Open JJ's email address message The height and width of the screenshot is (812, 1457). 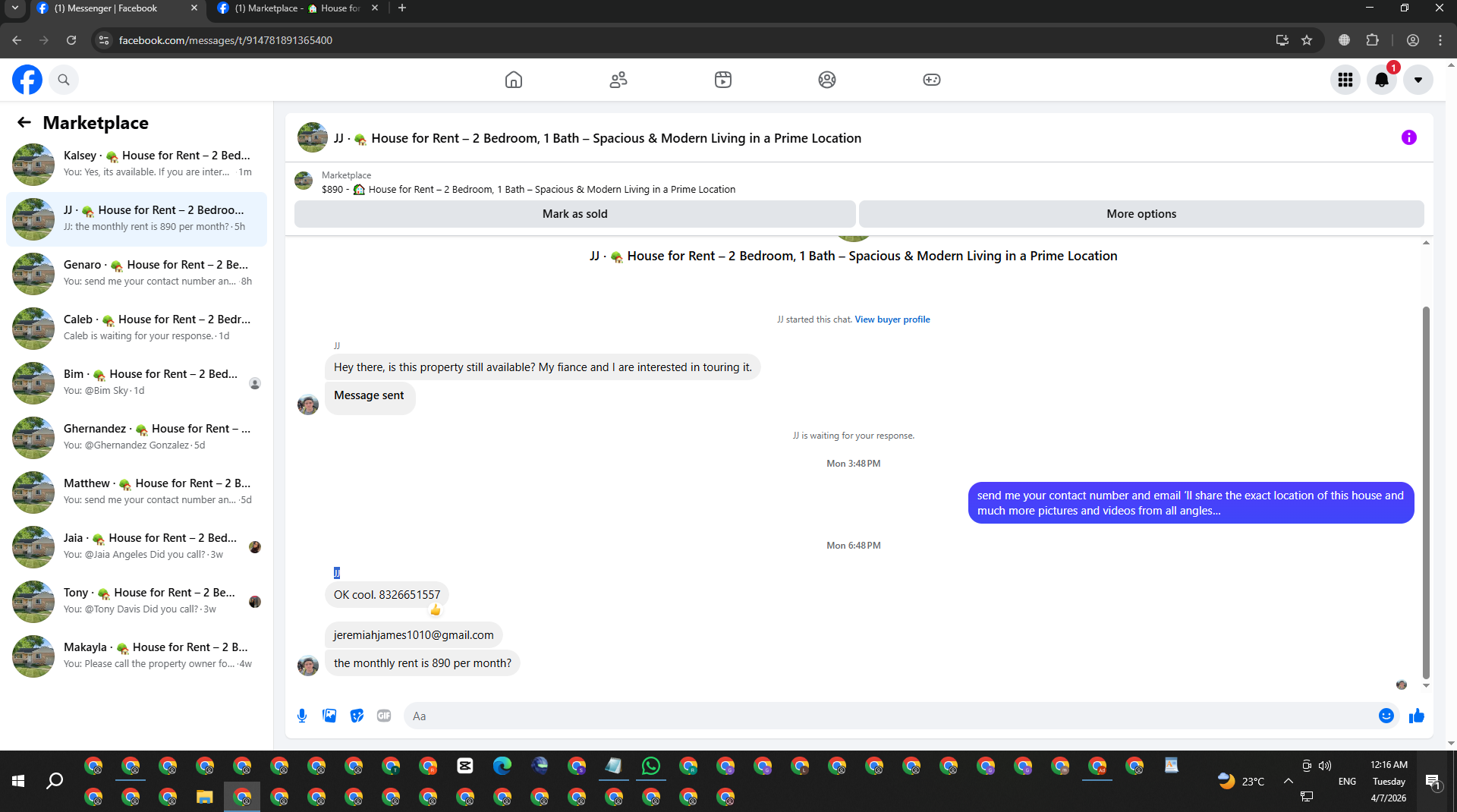click(x=414, y=635)
